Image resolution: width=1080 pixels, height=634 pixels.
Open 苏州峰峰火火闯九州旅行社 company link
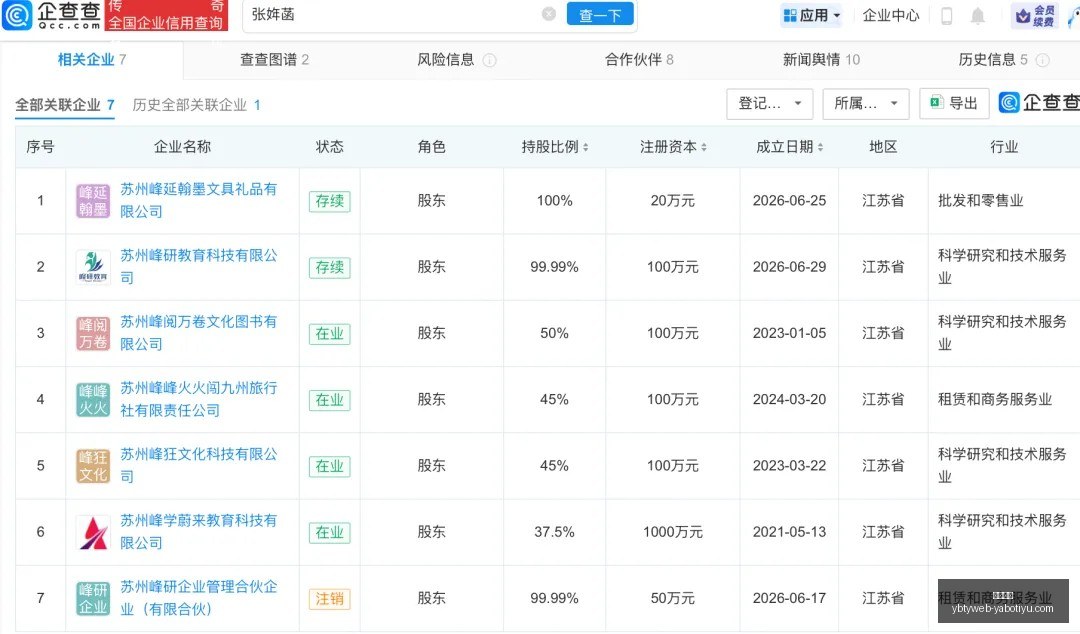(x=198, y=399)
